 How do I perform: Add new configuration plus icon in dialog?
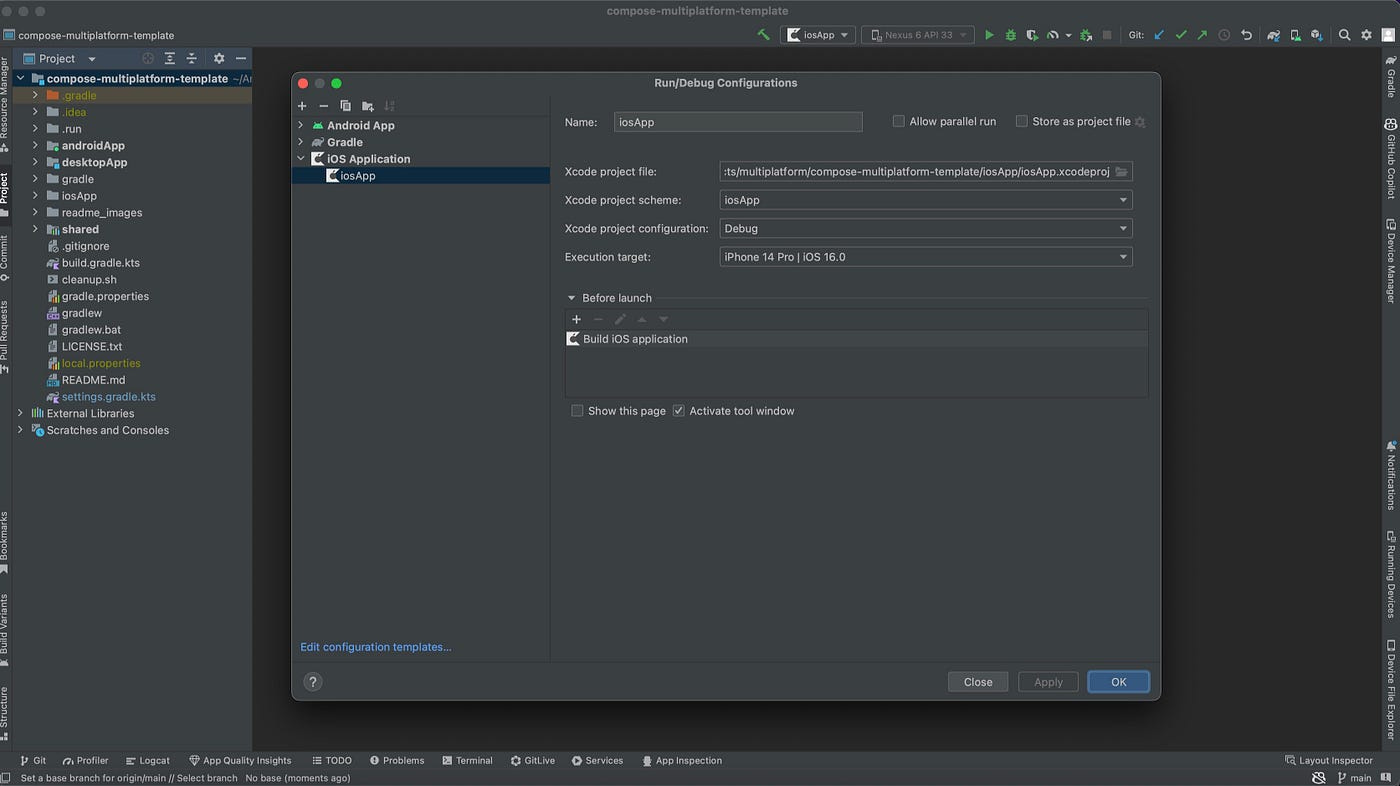pos(302,106)
